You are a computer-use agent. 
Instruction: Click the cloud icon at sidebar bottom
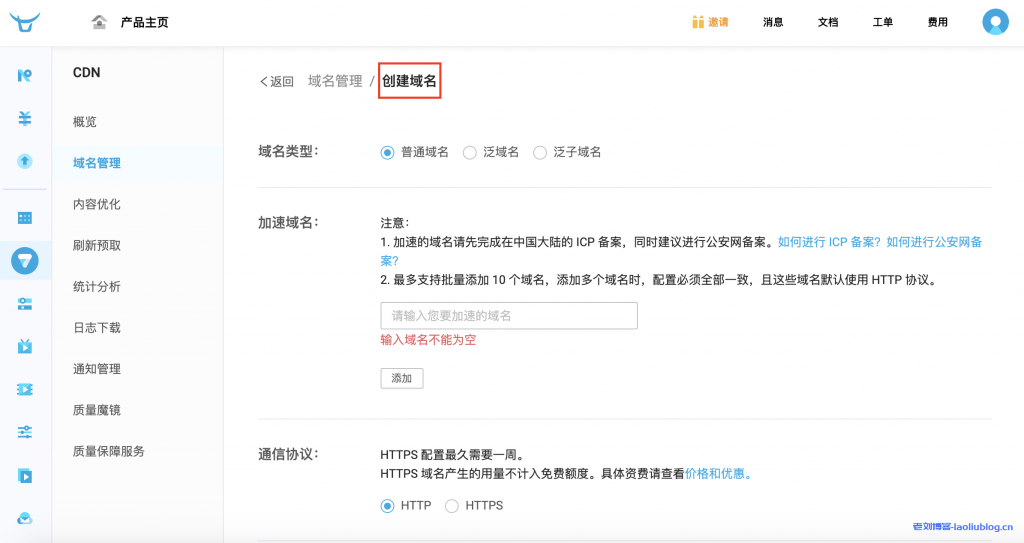click(25, 518)
